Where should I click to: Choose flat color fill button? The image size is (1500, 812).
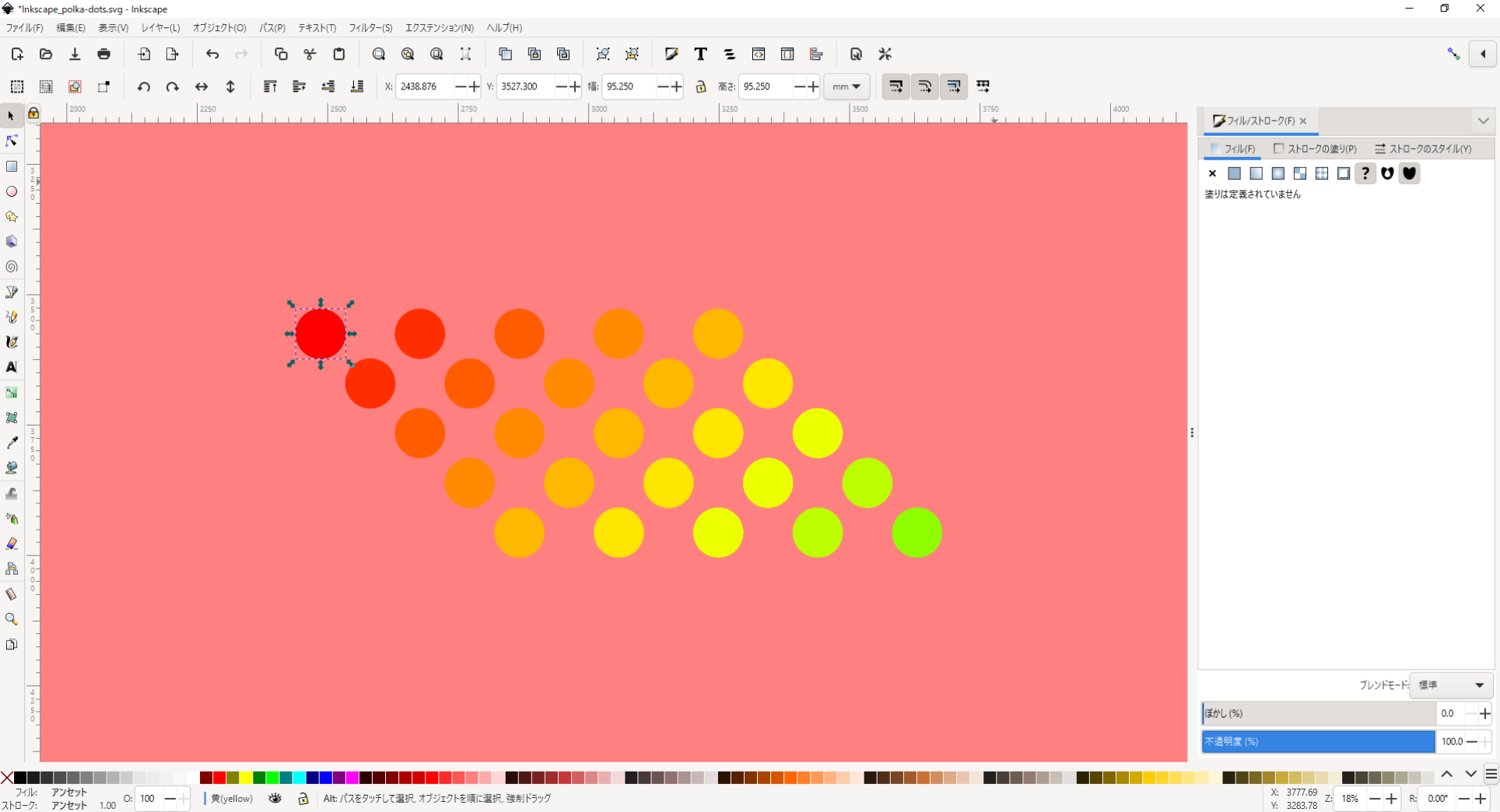tap(1234, 173)
